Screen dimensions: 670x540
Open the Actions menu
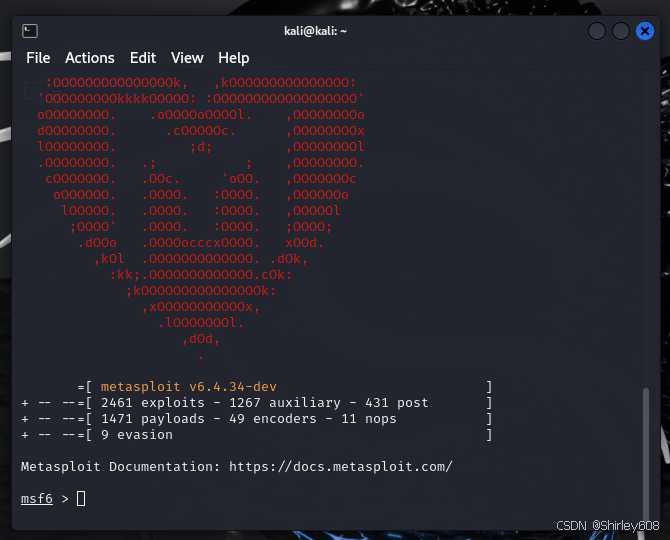point(90,58)
